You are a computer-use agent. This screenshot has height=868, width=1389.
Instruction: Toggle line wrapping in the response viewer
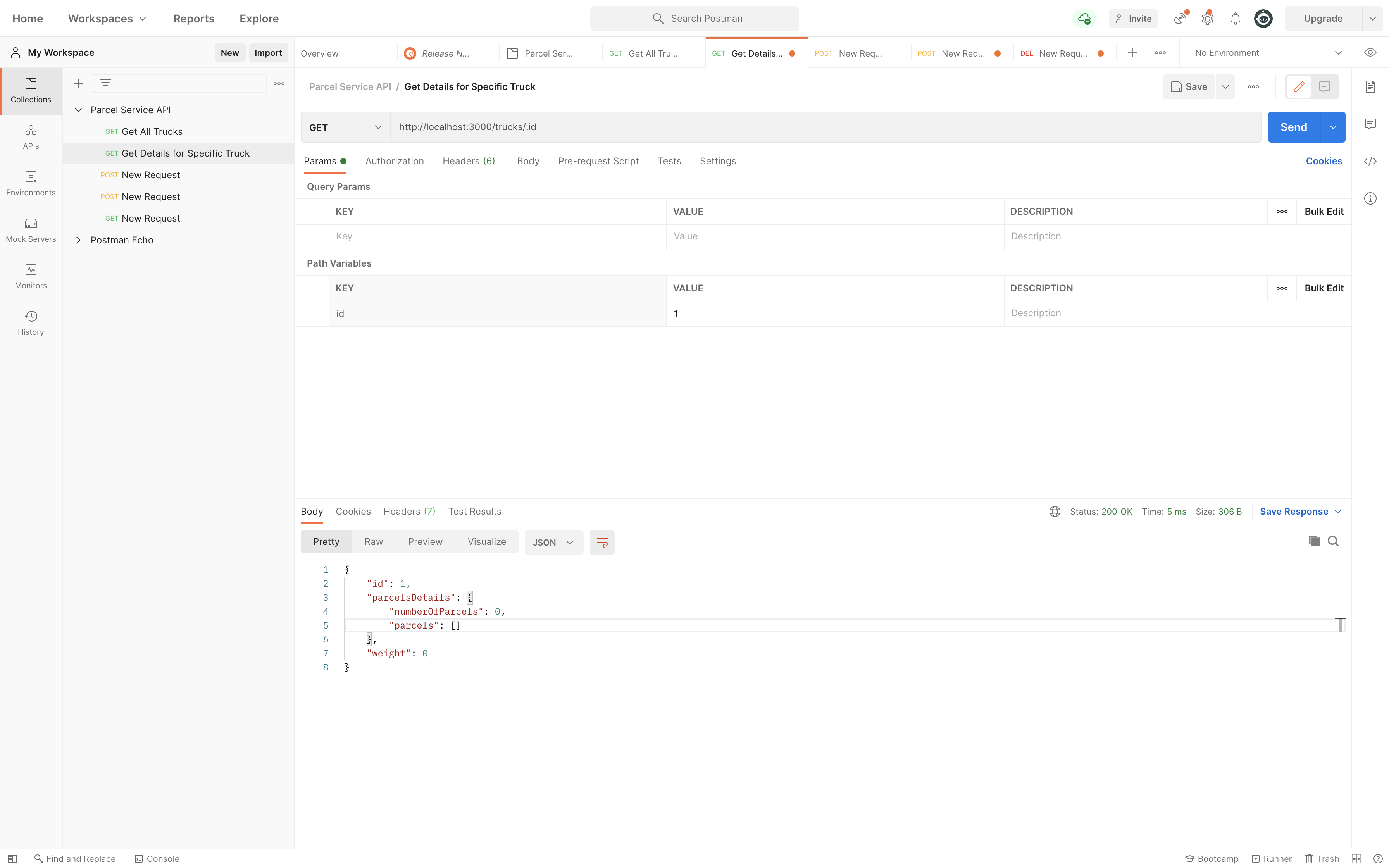pyautogui.click(x=602, y=542)
